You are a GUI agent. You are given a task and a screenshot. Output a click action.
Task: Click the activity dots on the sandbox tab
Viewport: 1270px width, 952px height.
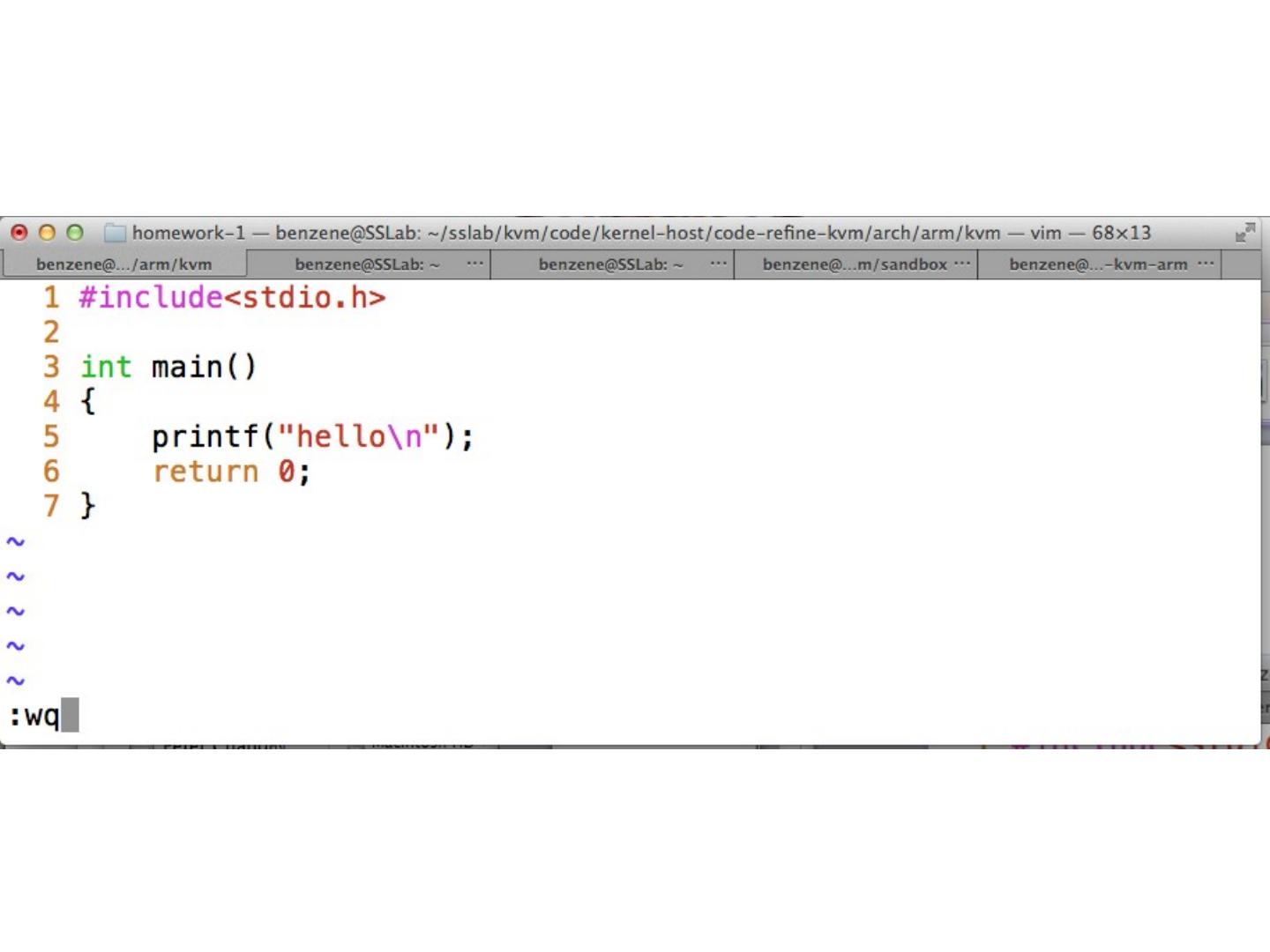(961, 263)
